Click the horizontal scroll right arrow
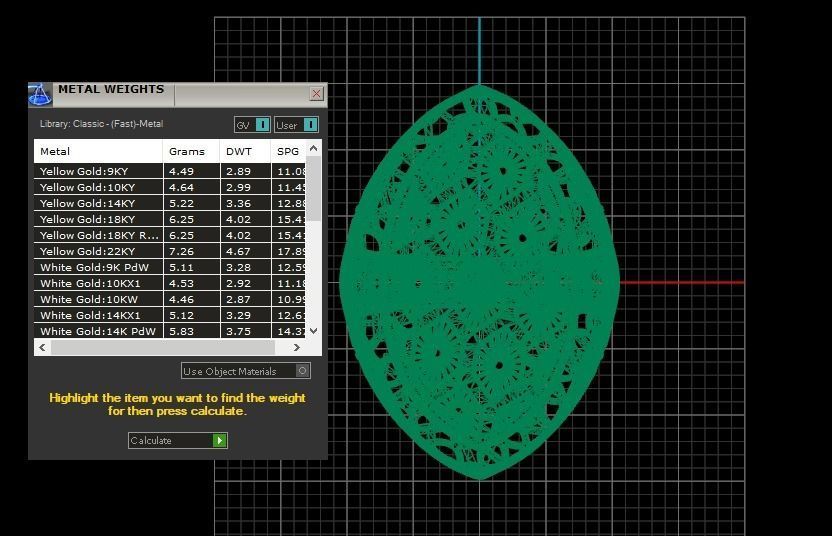Image resolution: width=832 pixels, height=536 pixels. tap(297, 347)
